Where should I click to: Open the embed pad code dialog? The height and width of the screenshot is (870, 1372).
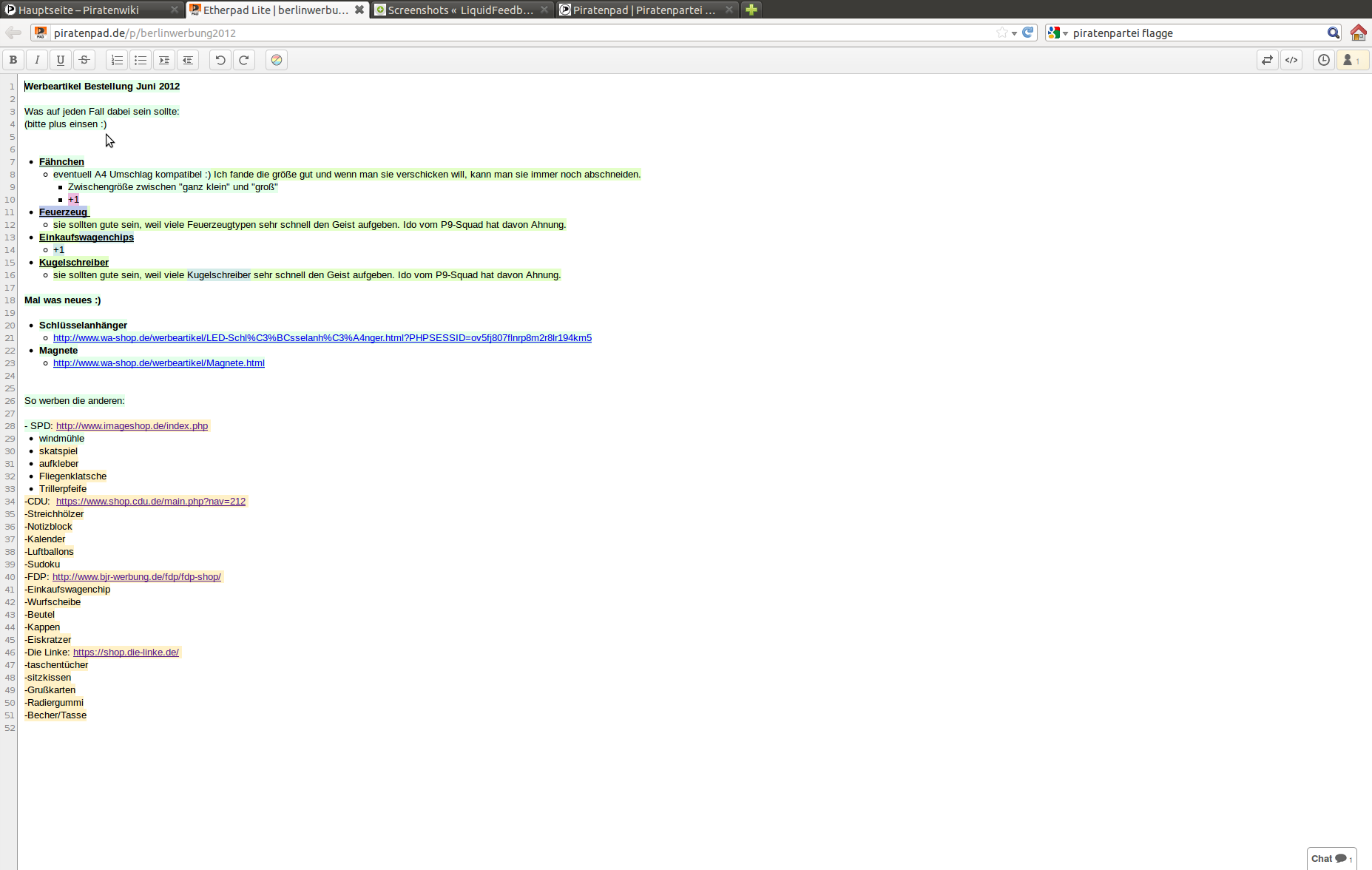pyautogui.click(x=1291, y=61)
